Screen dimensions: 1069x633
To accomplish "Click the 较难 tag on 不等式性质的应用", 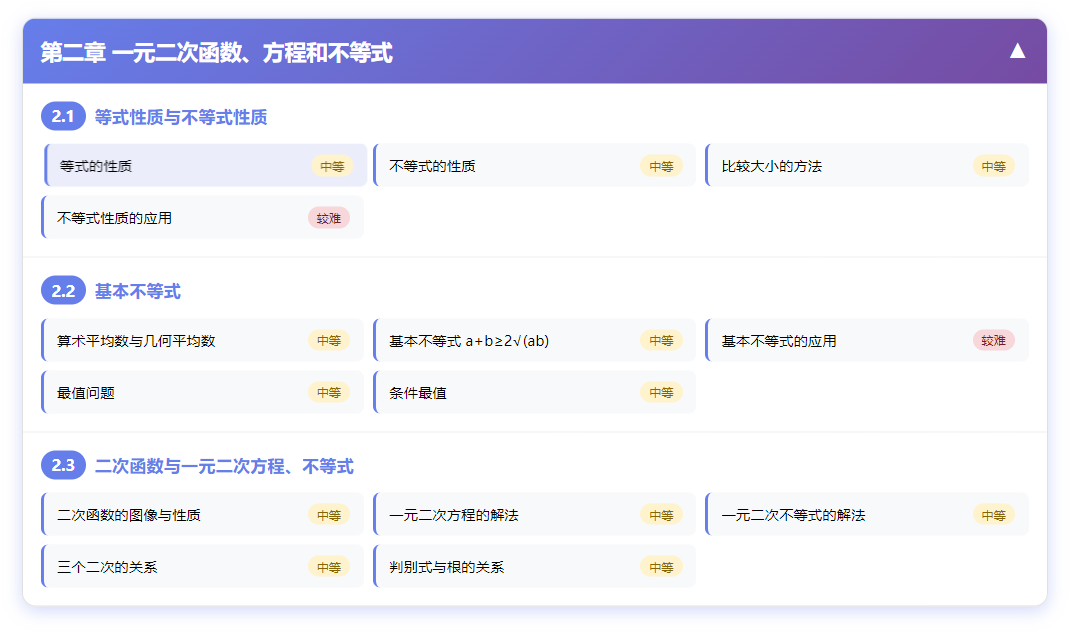I will click(329, 218).
